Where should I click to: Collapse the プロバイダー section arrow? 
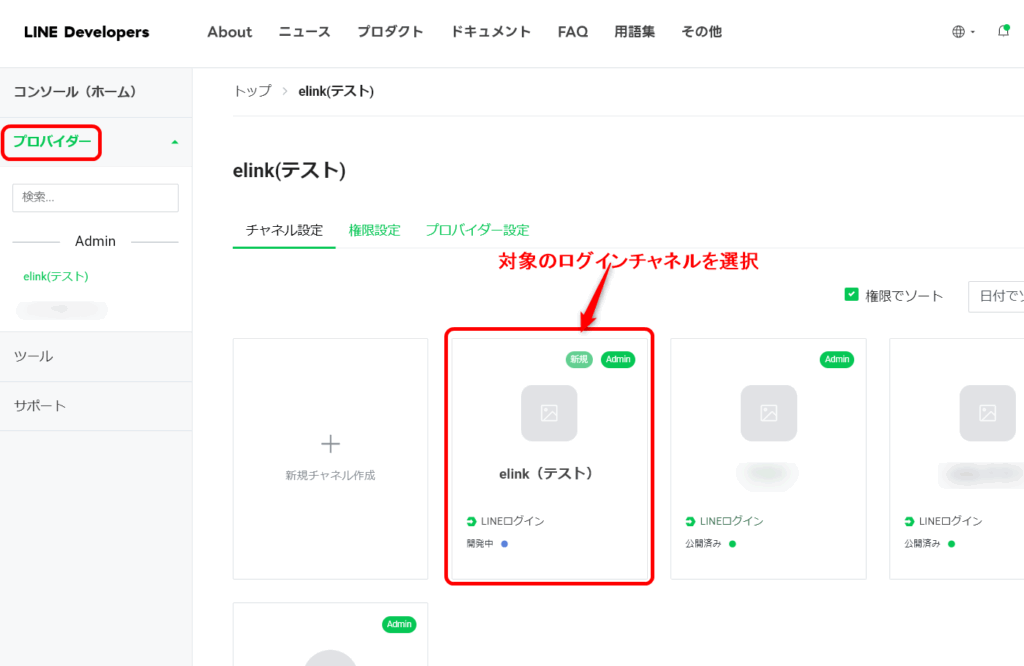point(174,142)
